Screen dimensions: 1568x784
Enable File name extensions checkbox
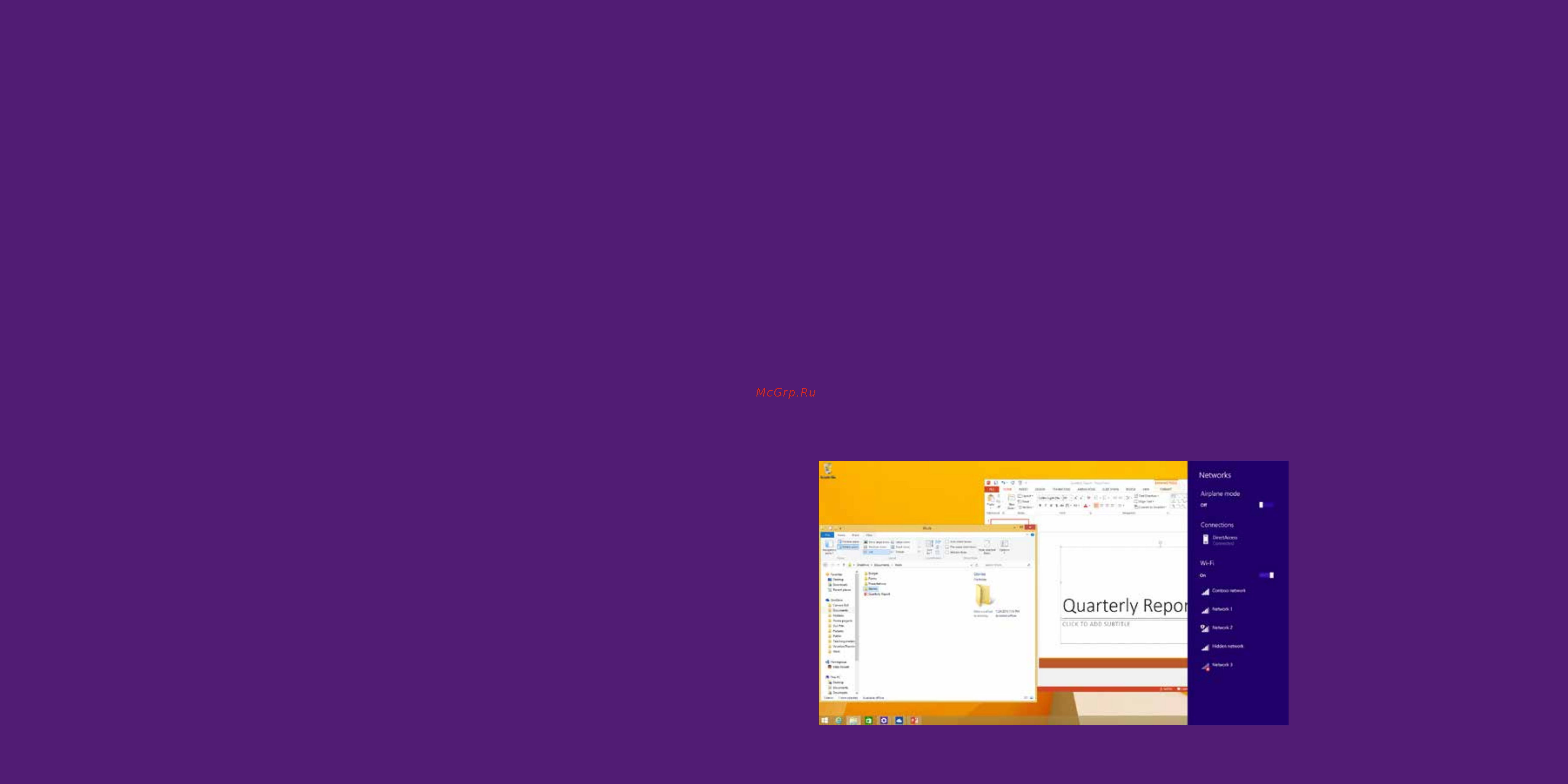pyautogui.click(x=961, y=547)
